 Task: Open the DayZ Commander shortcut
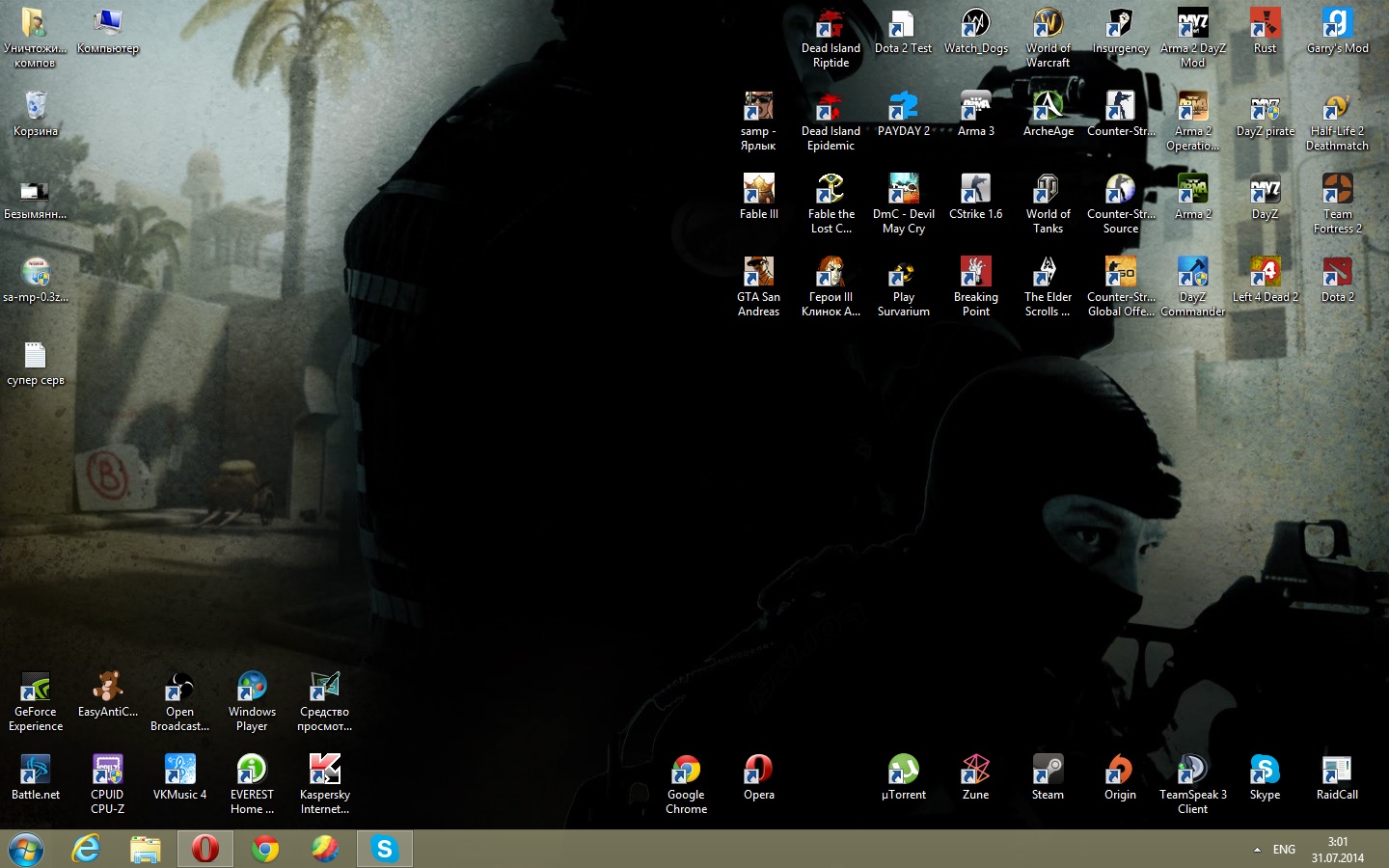1193,287
